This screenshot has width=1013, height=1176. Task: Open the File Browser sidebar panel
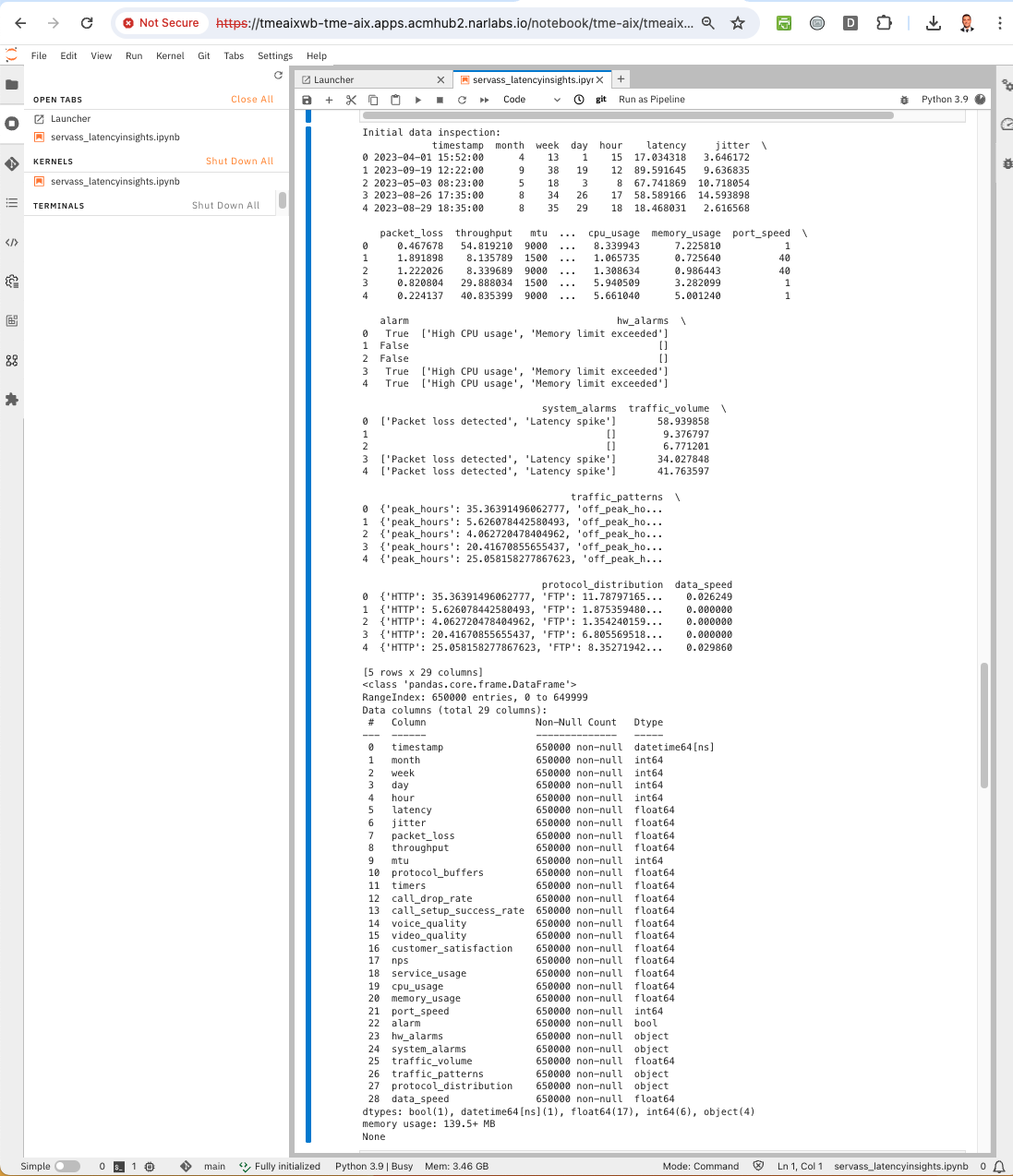(x=12, y=84)
